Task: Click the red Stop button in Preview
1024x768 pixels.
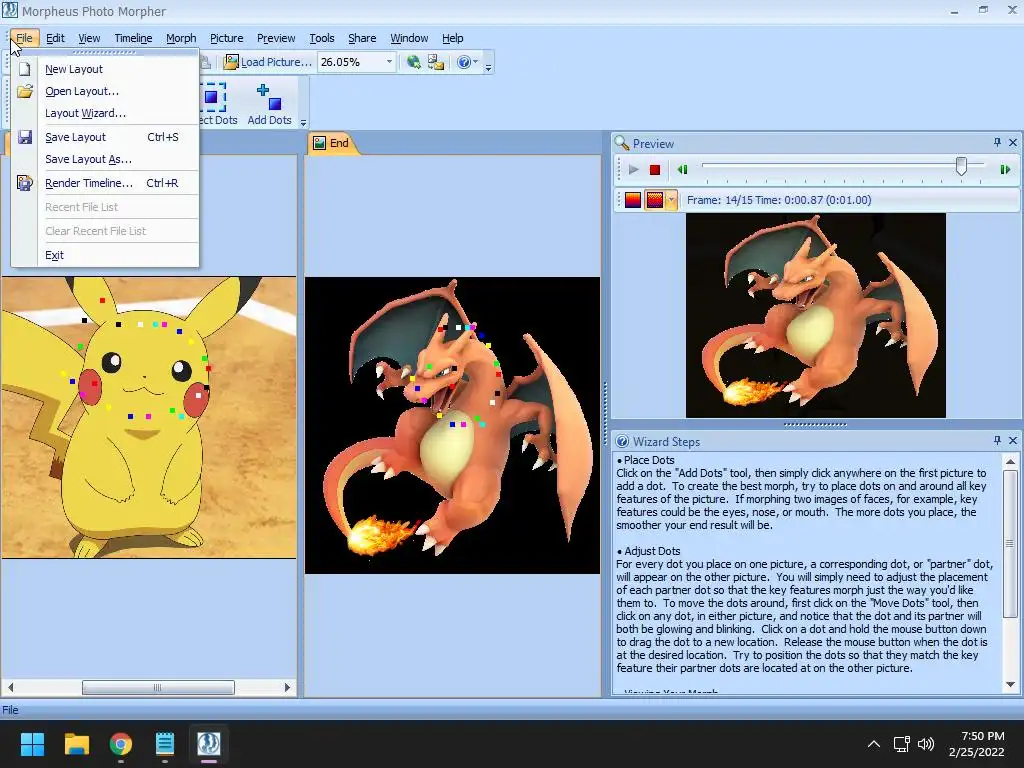Action: [655, 170]
